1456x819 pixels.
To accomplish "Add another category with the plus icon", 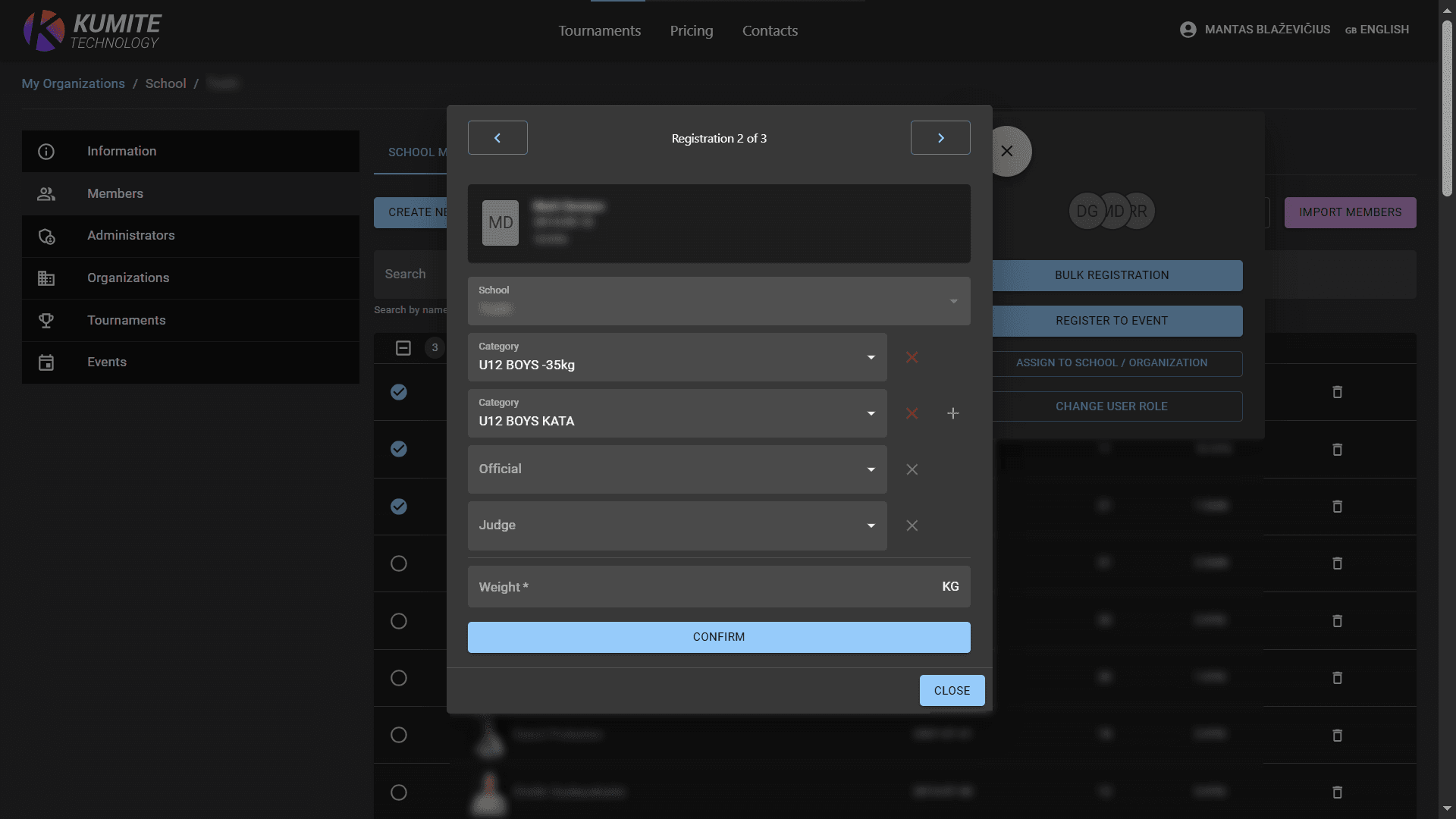I will 953,413.
